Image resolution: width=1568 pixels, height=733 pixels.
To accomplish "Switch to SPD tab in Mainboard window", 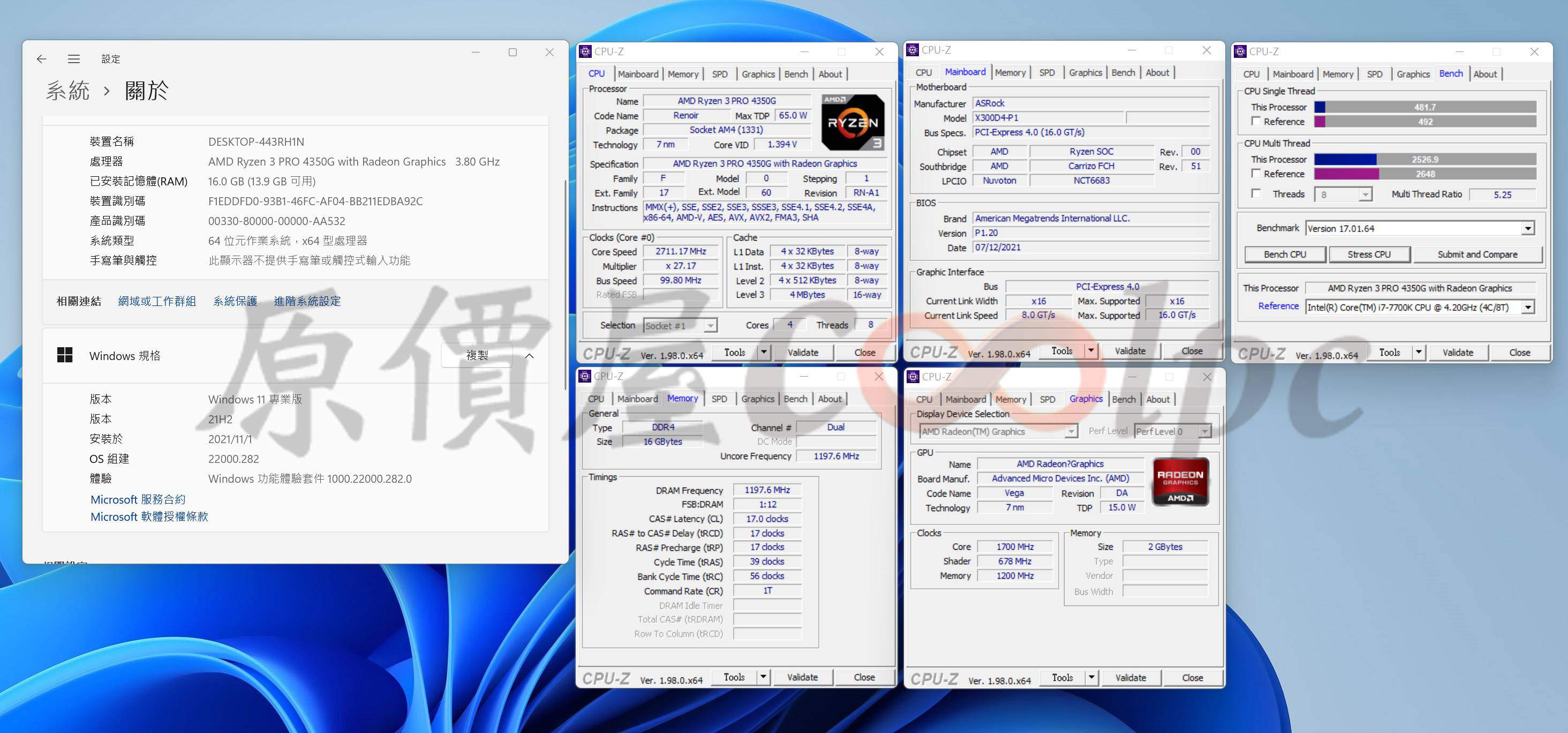I will click(1047, 72).
